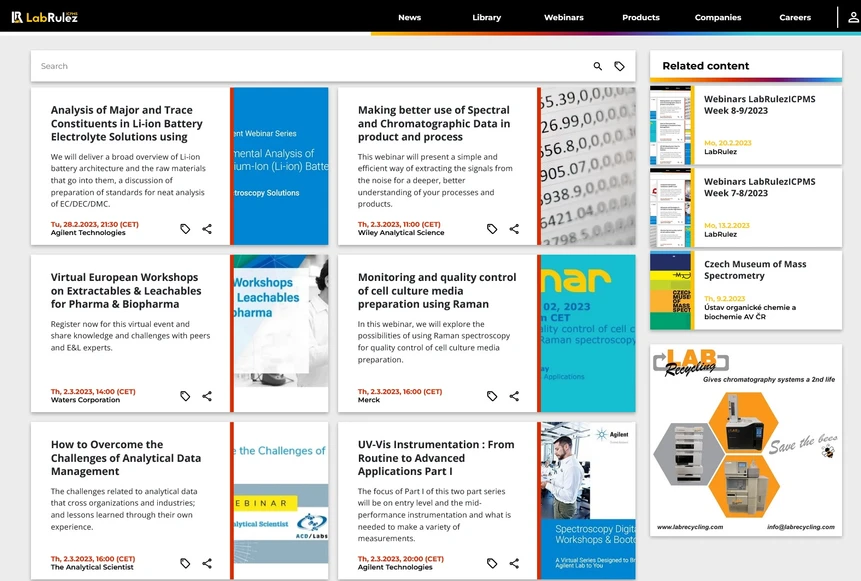Click the Week 7-8/2023 related thumbnail

(670, 208)
